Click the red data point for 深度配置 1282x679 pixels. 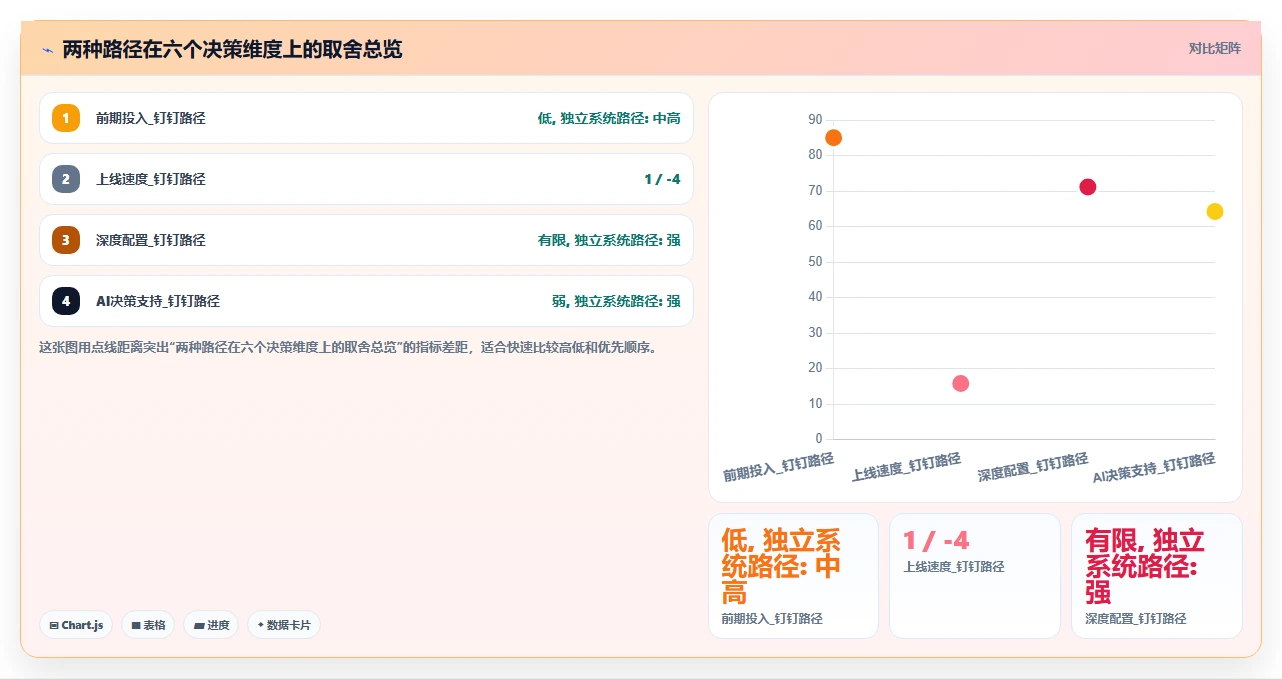click(x=1088, y=187)
